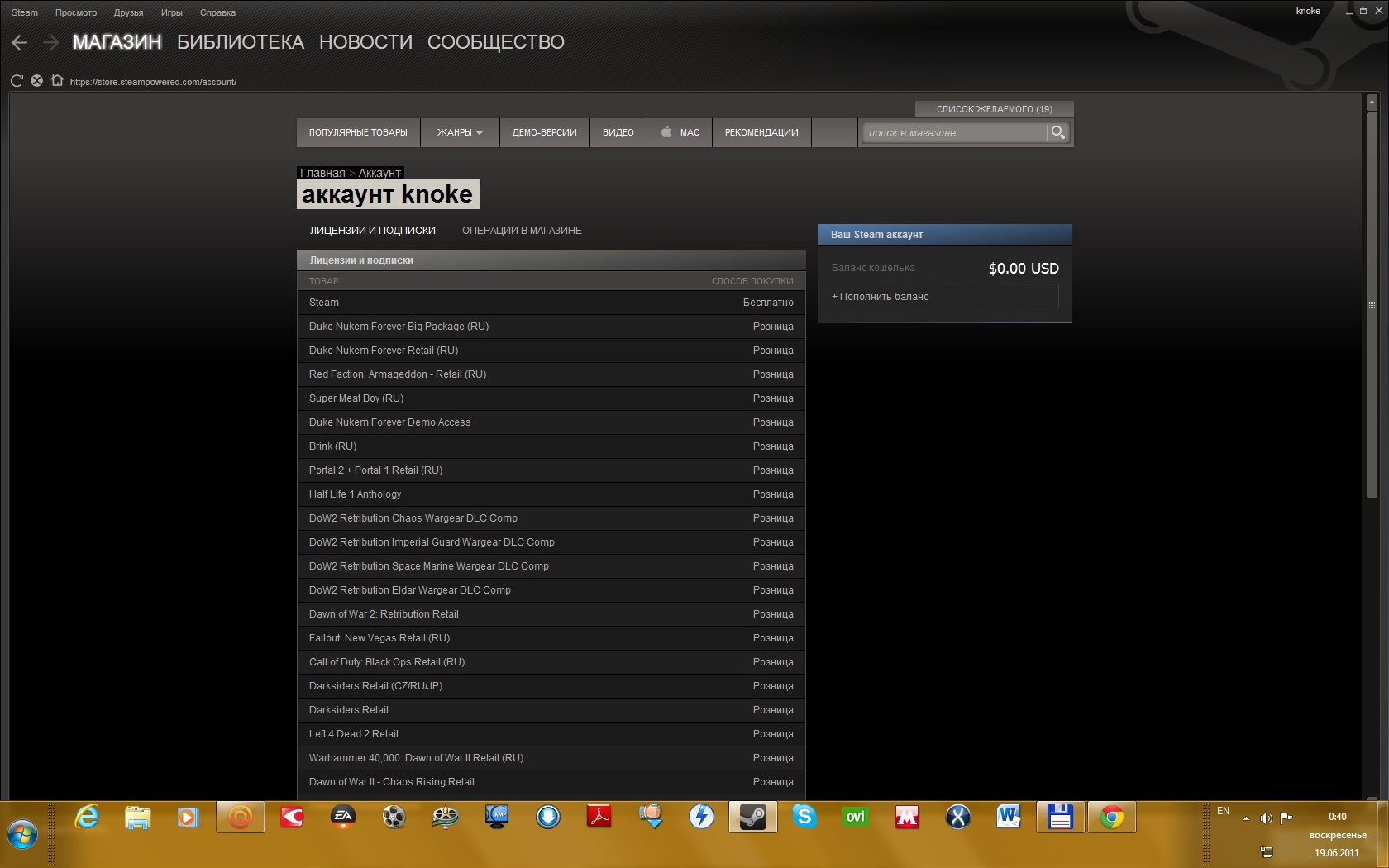Viewport: 1389px width, 868px height.
Task: Open the Steam menu
Action: point(25,12)
